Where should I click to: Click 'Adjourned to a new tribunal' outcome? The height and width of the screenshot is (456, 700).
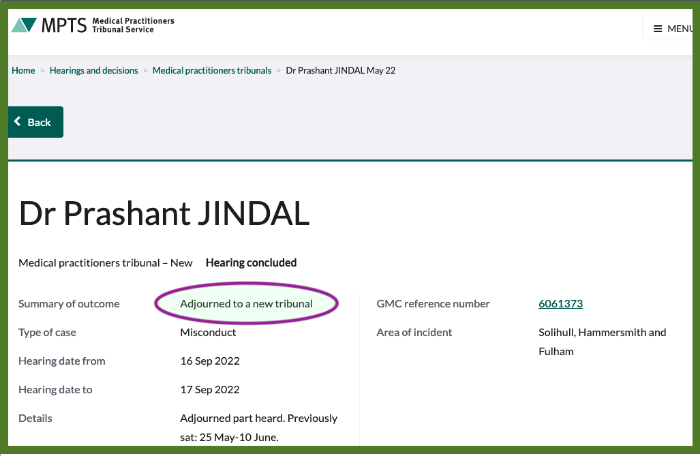point(246,304)
